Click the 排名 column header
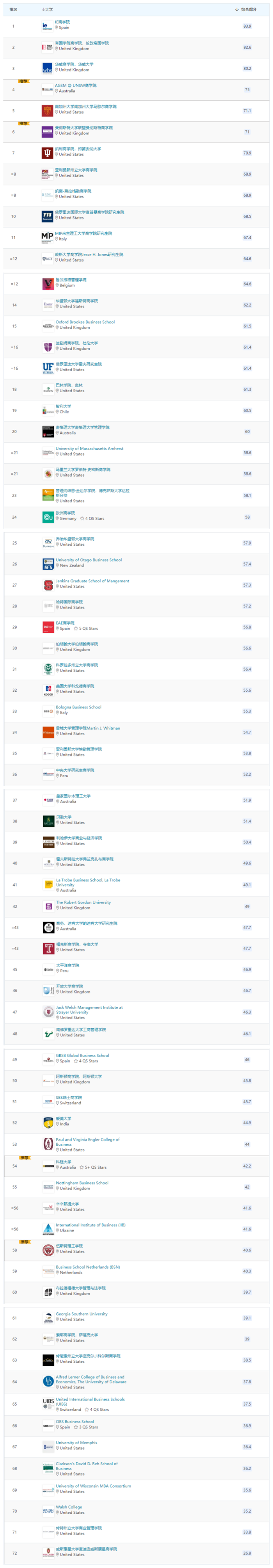The height and width of the screenshot is (1568, 273). pos(13,9)
